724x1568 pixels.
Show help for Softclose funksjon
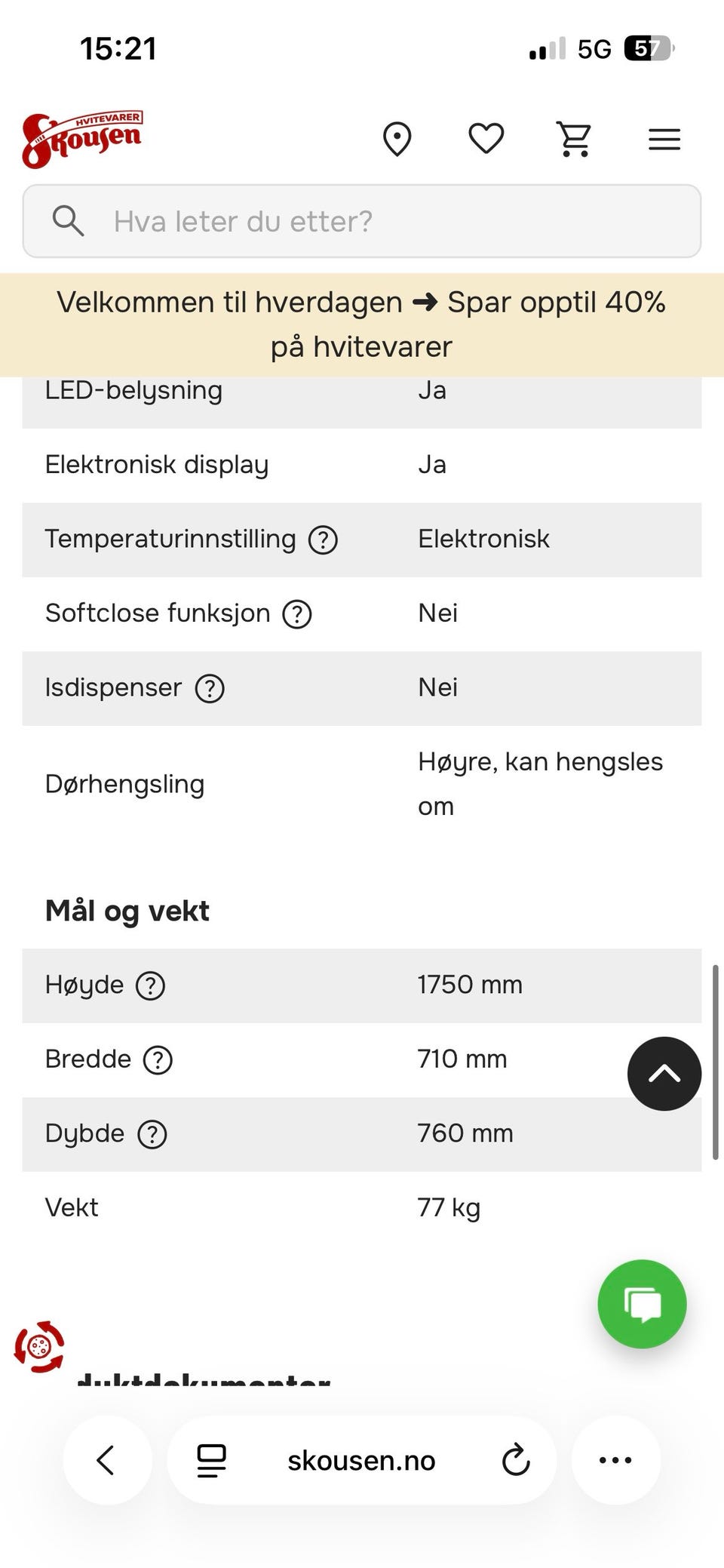[x=297, y=614]
